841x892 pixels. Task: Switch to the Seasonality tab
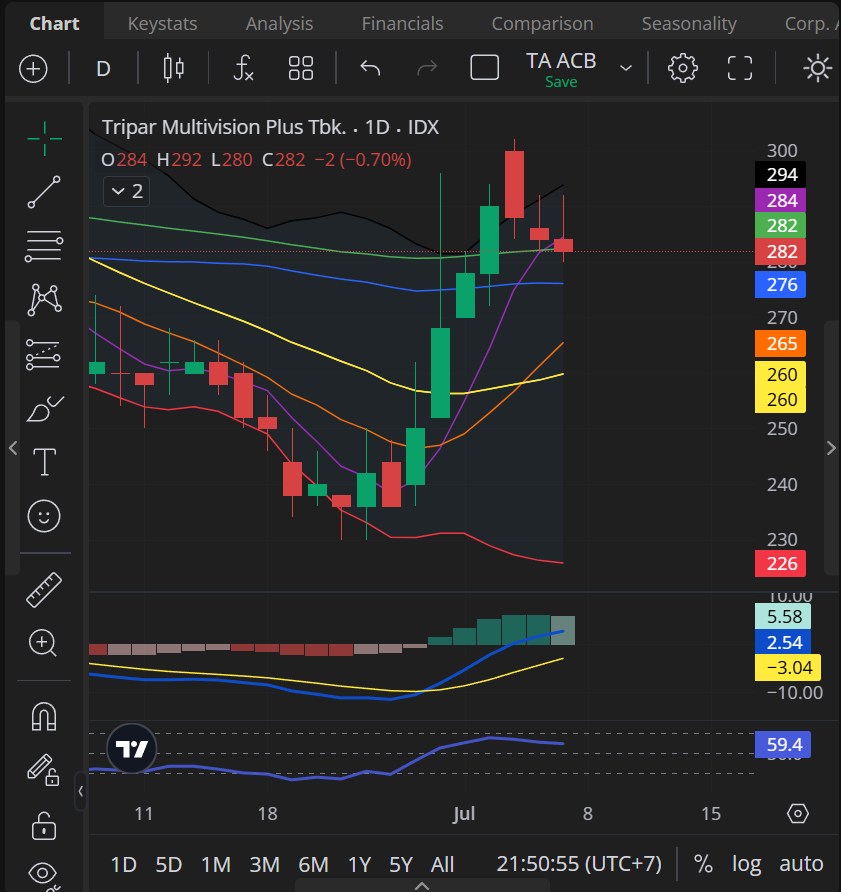coord(689,24)
